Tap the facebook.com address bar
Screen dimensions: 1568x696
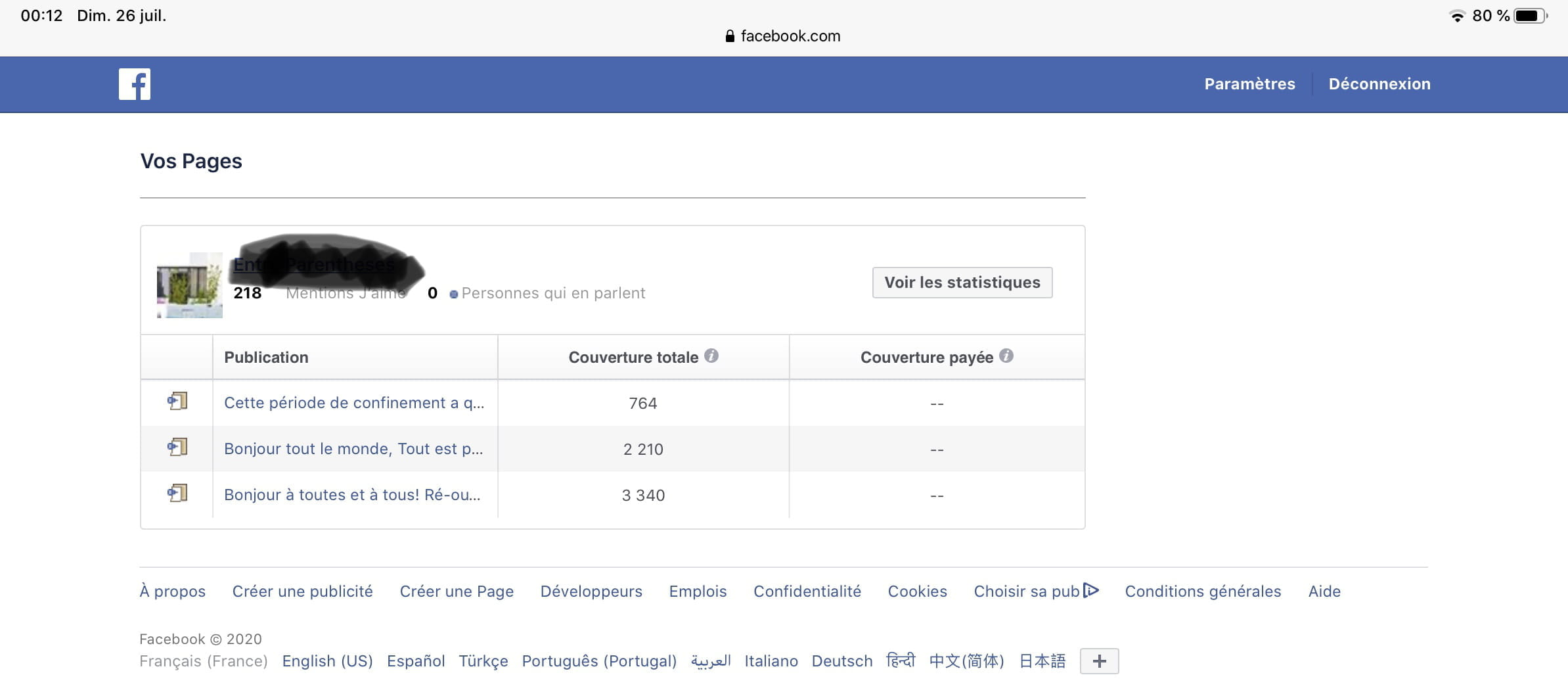783,36
